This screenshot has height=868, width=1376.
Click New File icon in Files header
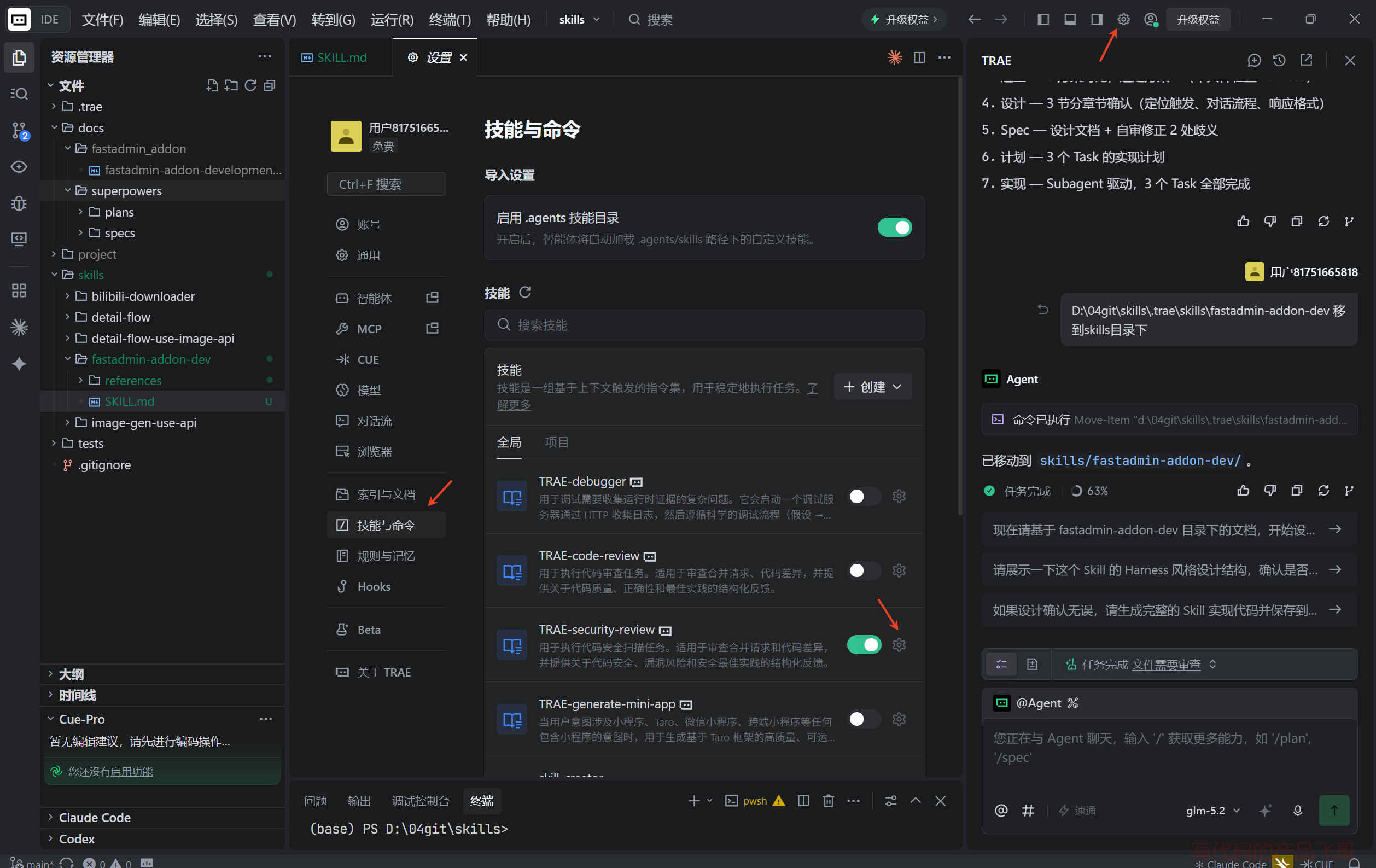click(x=213, y=86)
